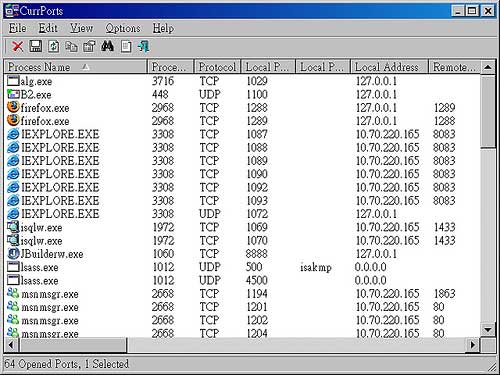Open properties via the toolbar icon
This screenshot has height=375, width=500.
tap(89, 46)
